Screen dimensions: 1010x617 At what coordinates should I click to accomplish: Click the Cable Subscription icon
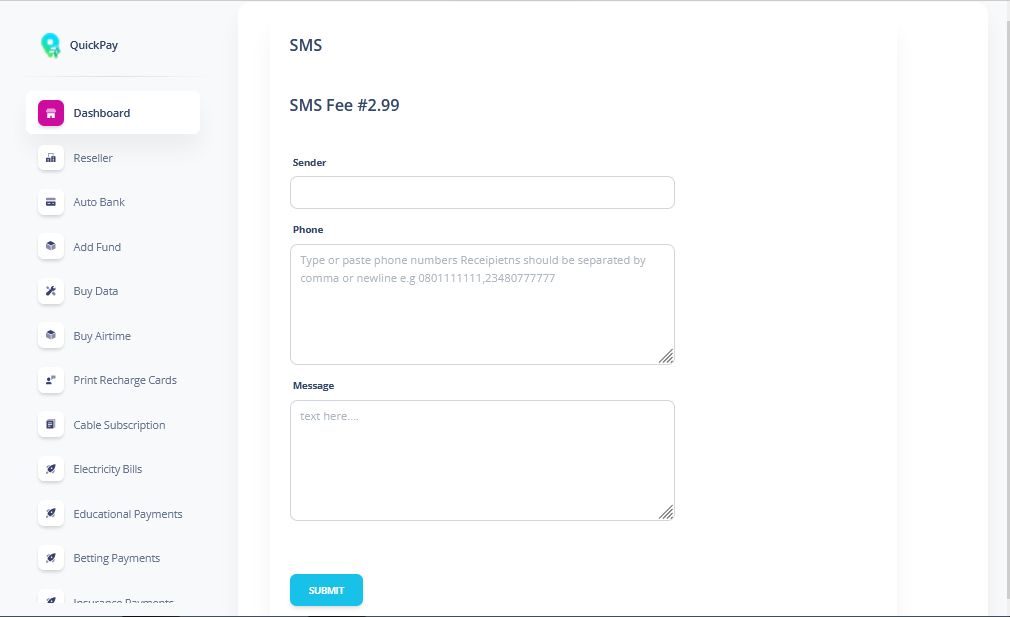pos(51,424)
